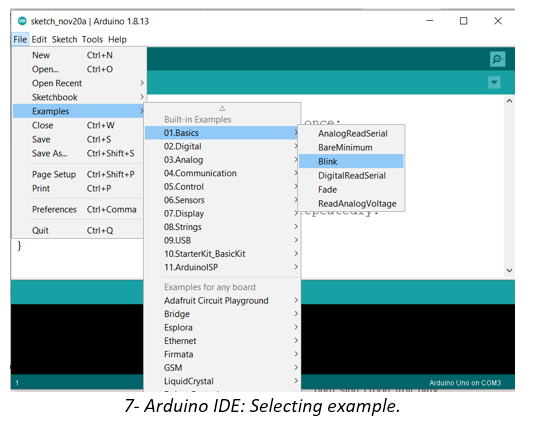Click editor scrollbar up arrow
553x442 pixels.
(x=509, y=101)
